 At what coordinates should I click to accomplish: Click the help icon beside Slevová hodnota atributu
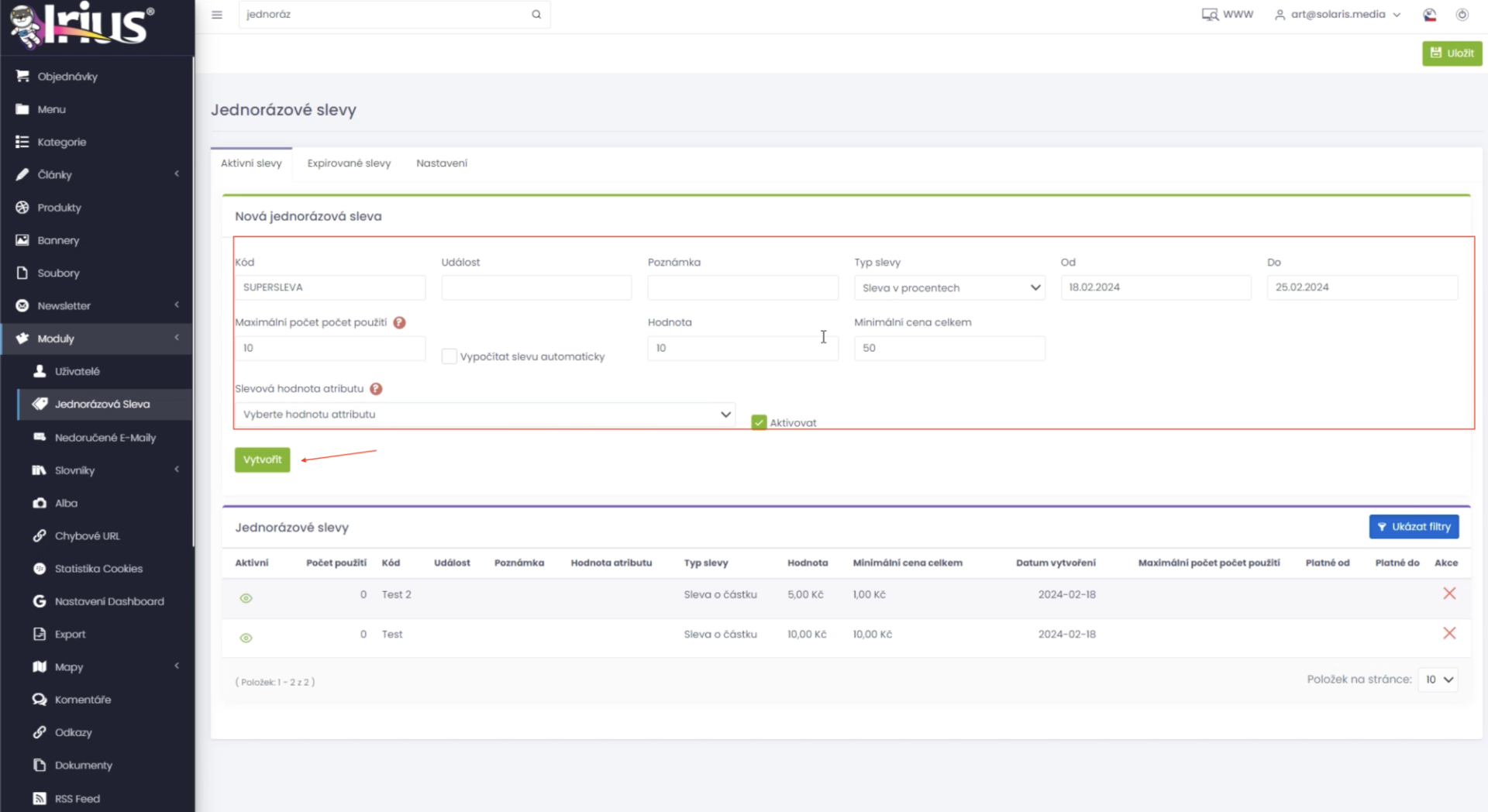point(376,389)
